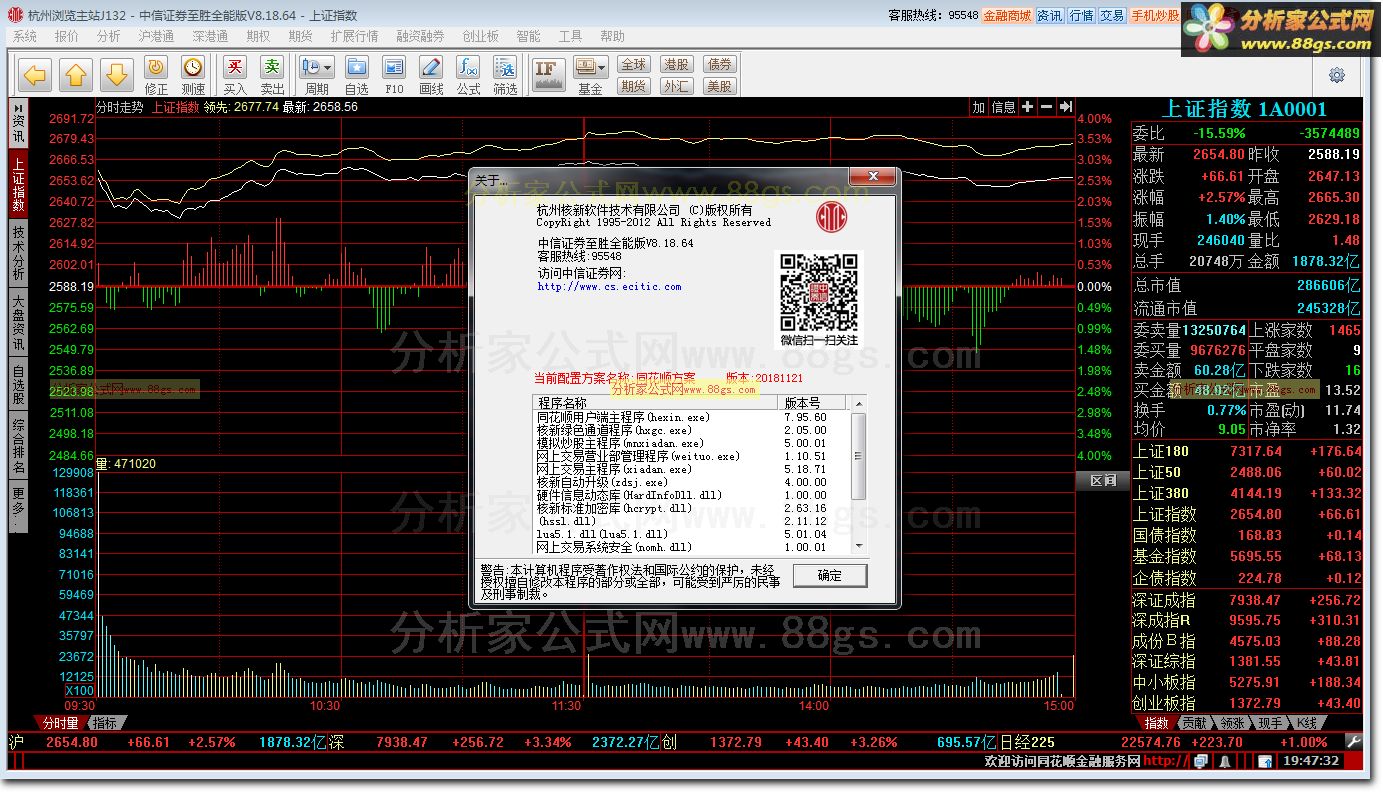Open the 沪港通 menu
The width and height of the screenshot is (1383, 792).
(x=157, y=36)
